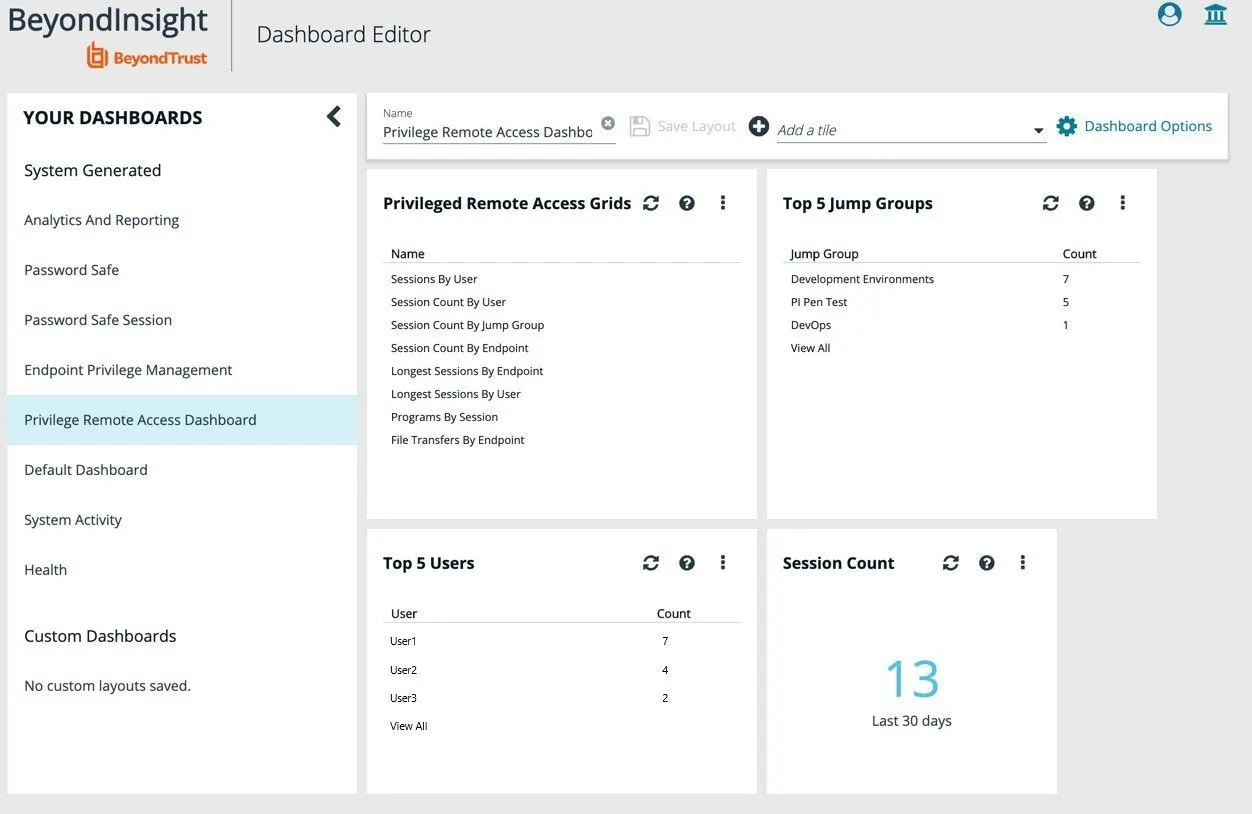Open the user profile icon
The height and width of the screenshot is (814, 1252).
coord(1169,15)
